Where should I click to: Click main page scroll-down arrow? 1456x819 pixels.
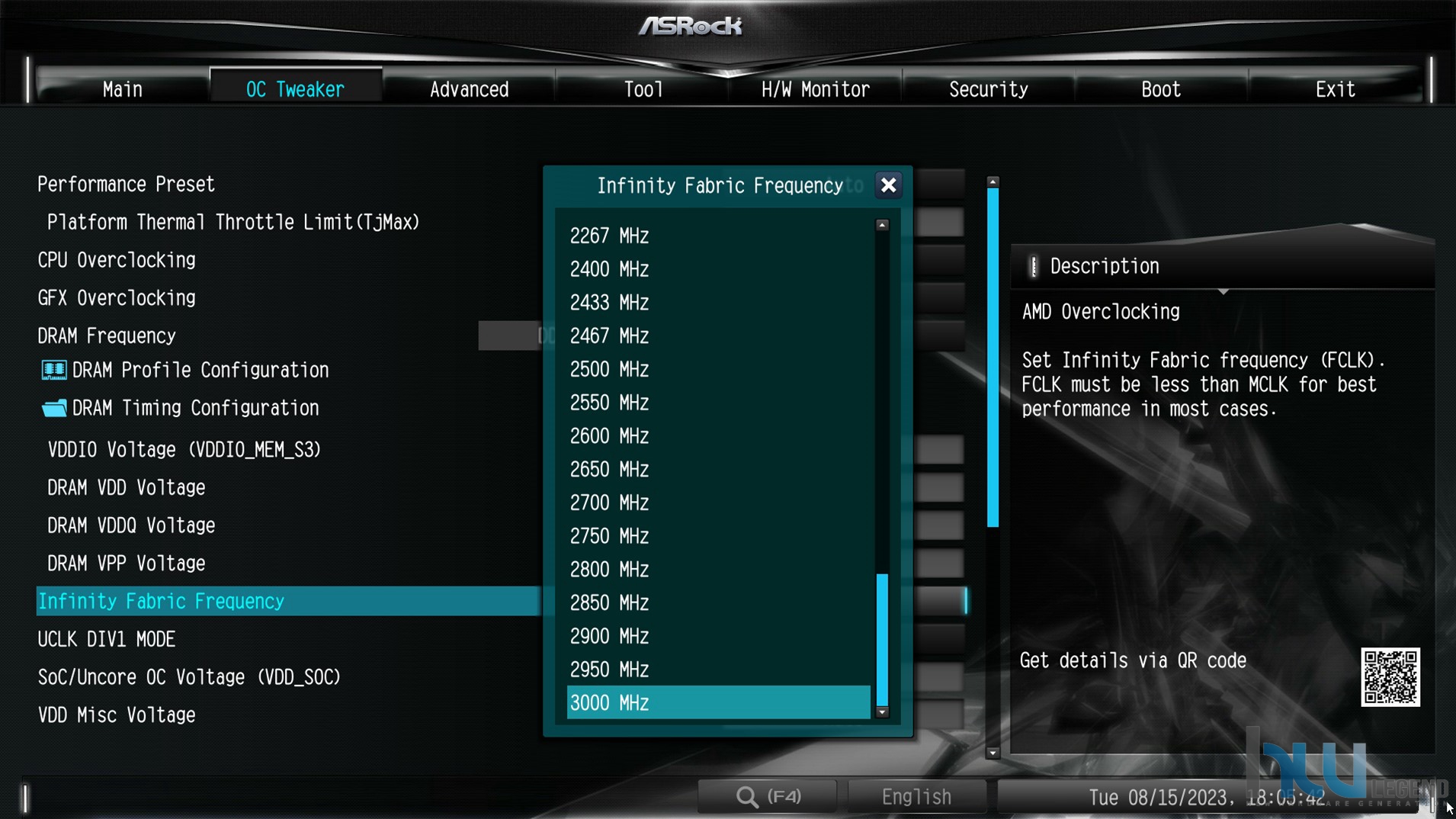pos(993,753)
